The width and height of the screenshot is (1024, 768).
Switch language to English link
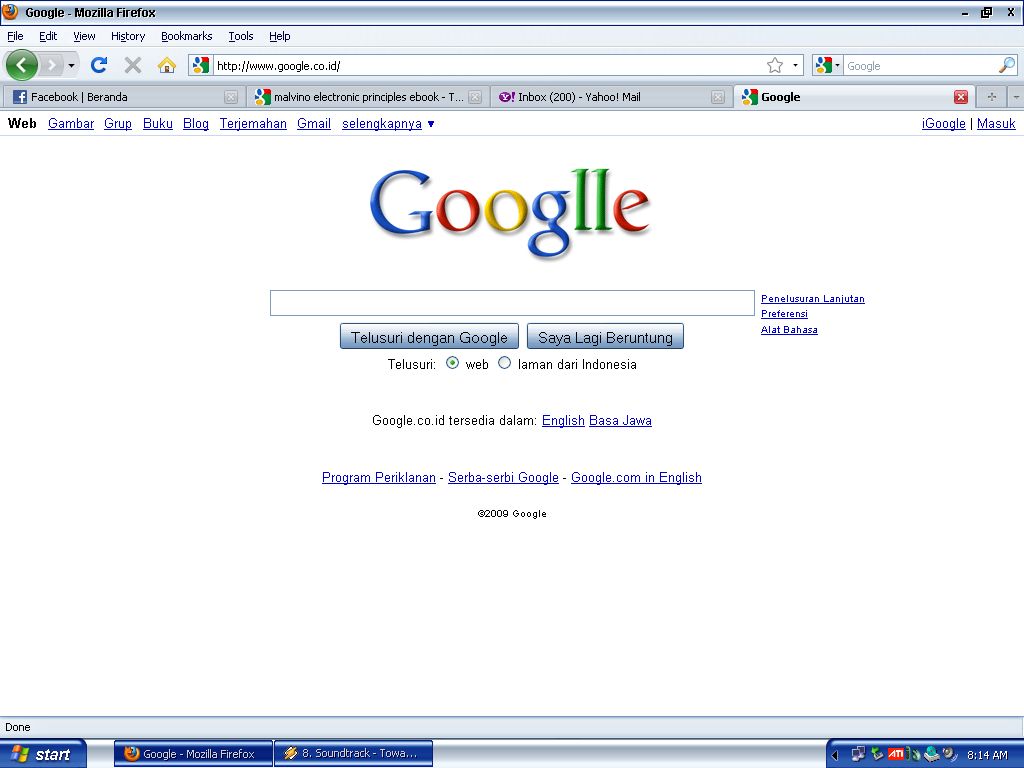click(563, 421)
